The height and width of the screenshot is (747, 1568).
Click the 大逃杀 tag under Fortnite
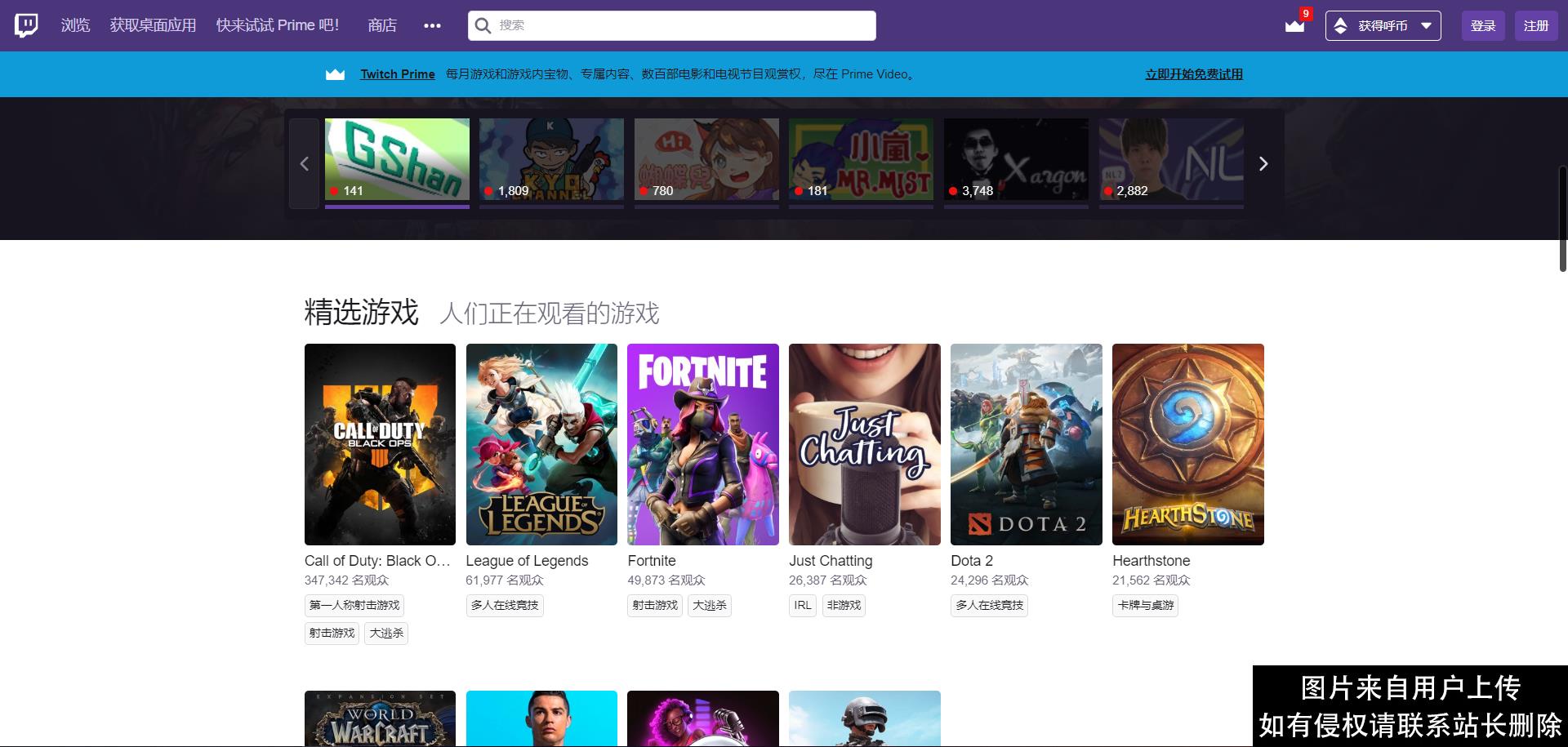(x=709, y=605)
